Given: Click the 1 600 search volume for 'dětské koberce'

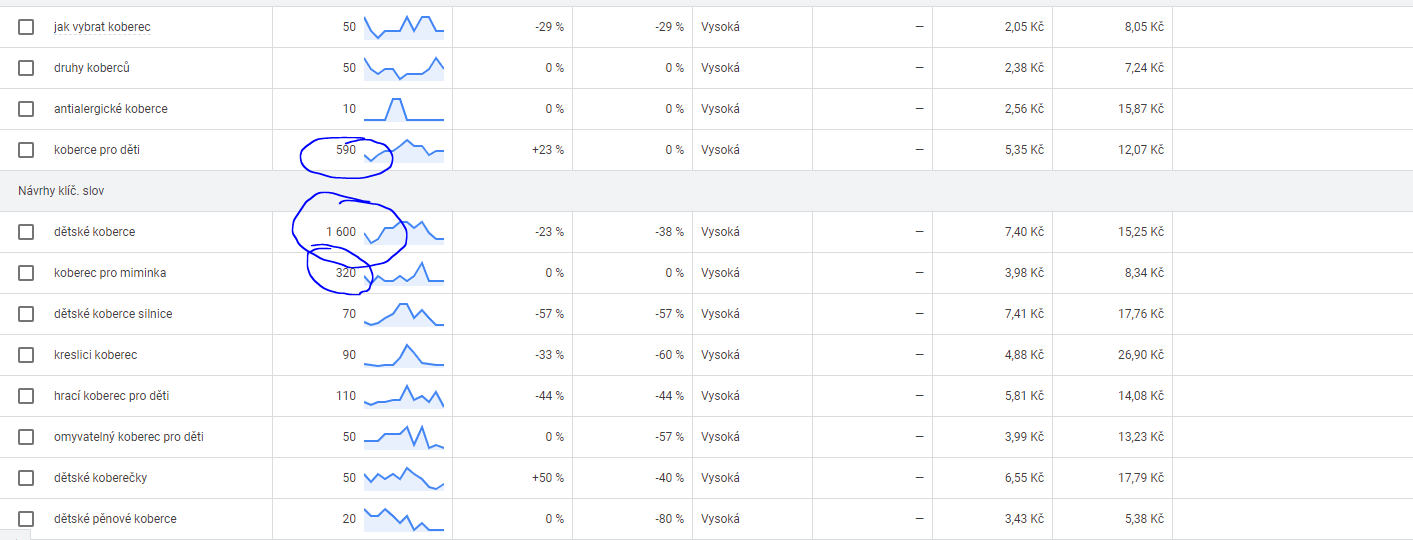Looking at the screenshot, I should click(340, 232).
